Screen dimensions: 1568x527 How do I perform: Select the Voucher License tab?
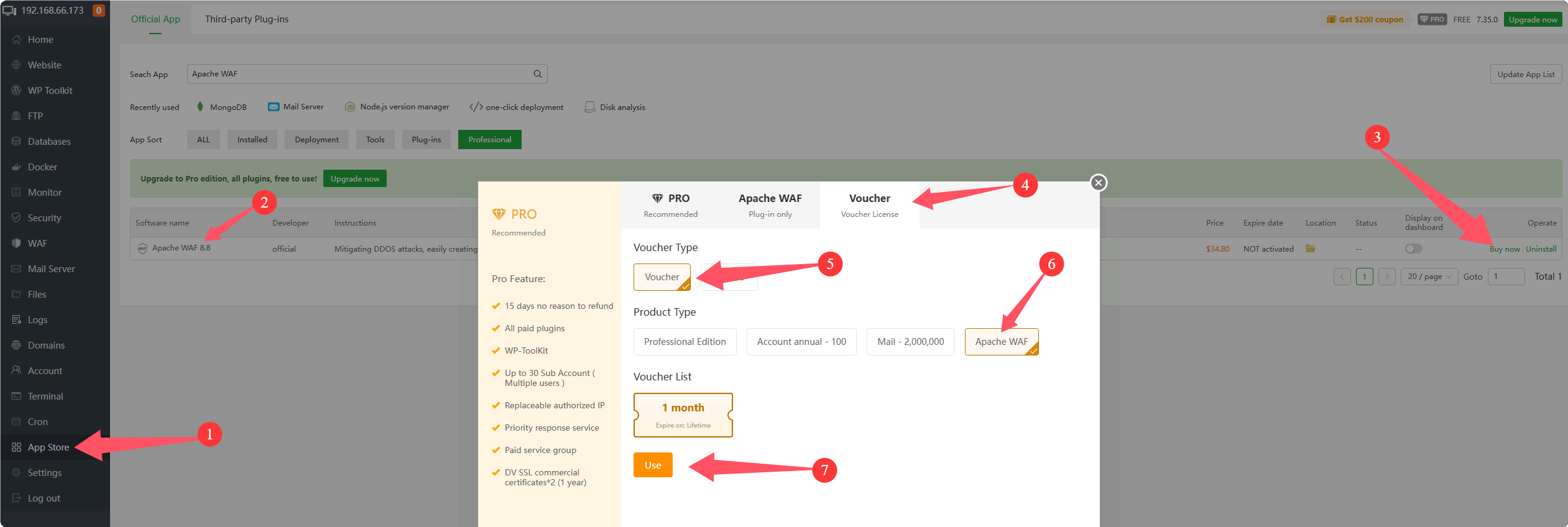click(x=870, y=205)
